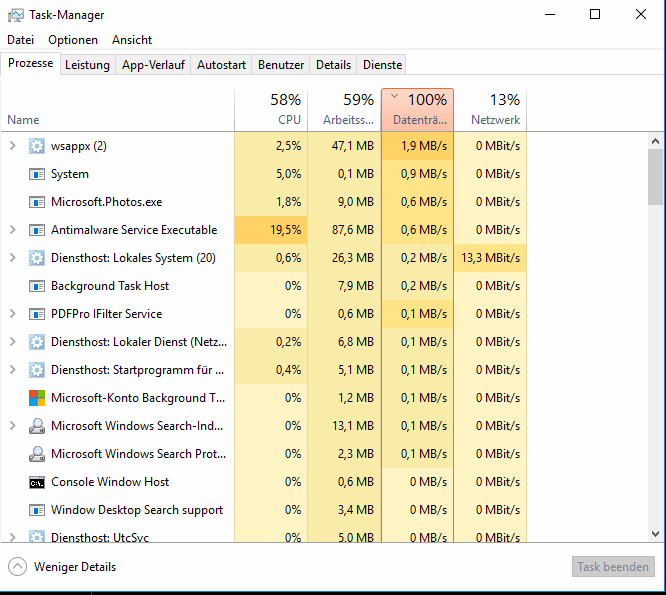Image resolution: width=666 pixels, height=595 pixels.
Task: Switch to the Leistung tab
Action: coord(87,65)
